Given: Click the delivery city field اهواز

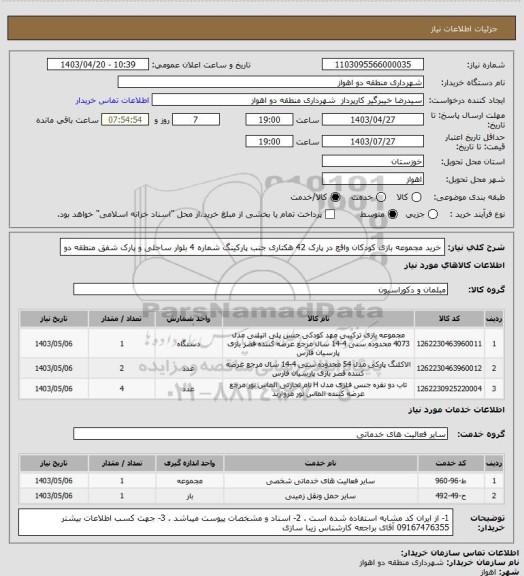Looking at the screenshot, I should pos(373,179).
